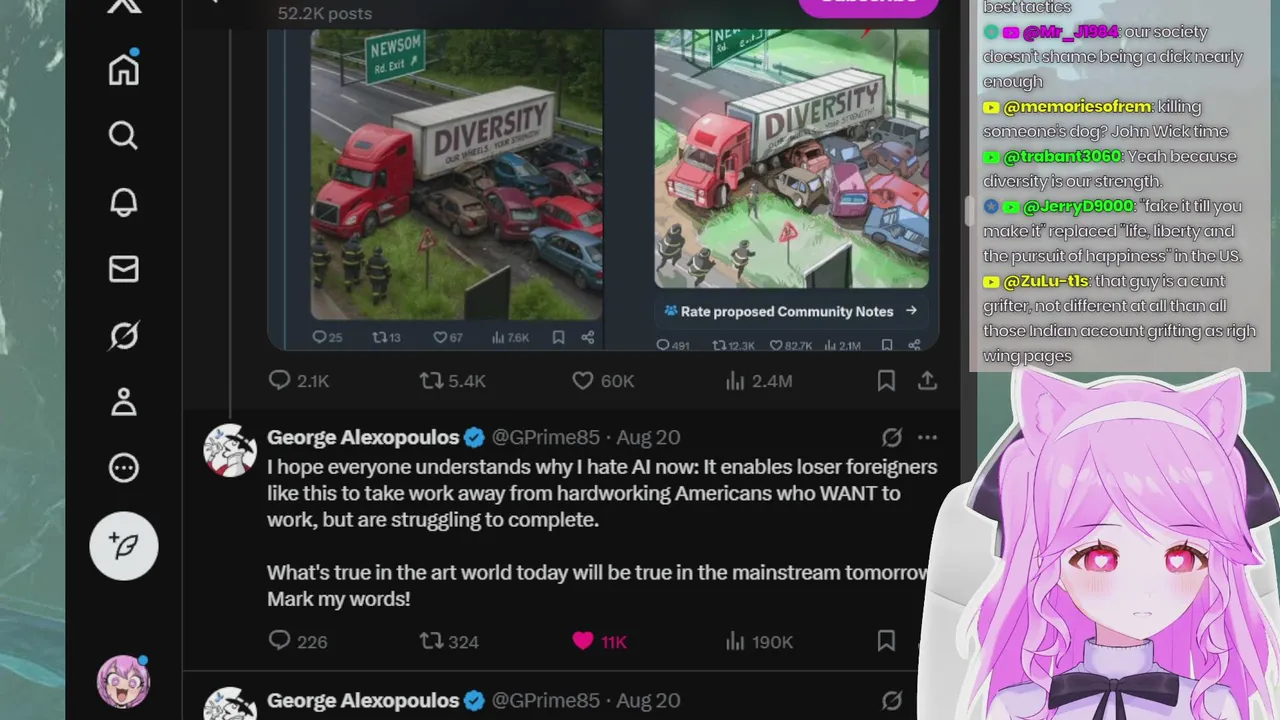
Task: Open the Search explore icon
Action: [x=124, y=135]
